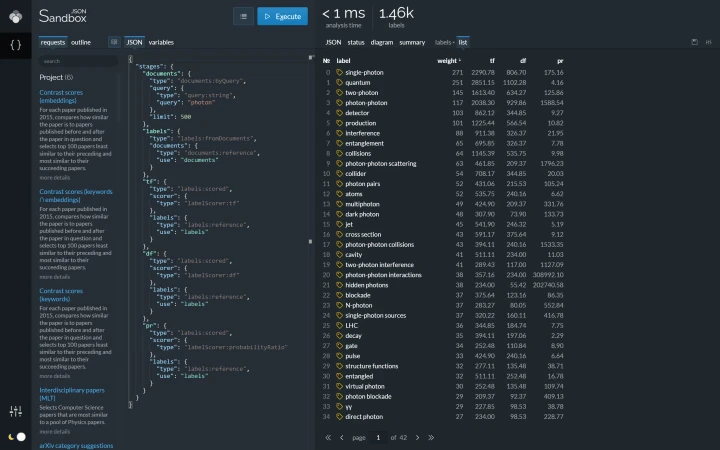Viewport: 720px width, 450px height.
Task: Select the 'single-photon sources' label text
Action: point(376,315)
